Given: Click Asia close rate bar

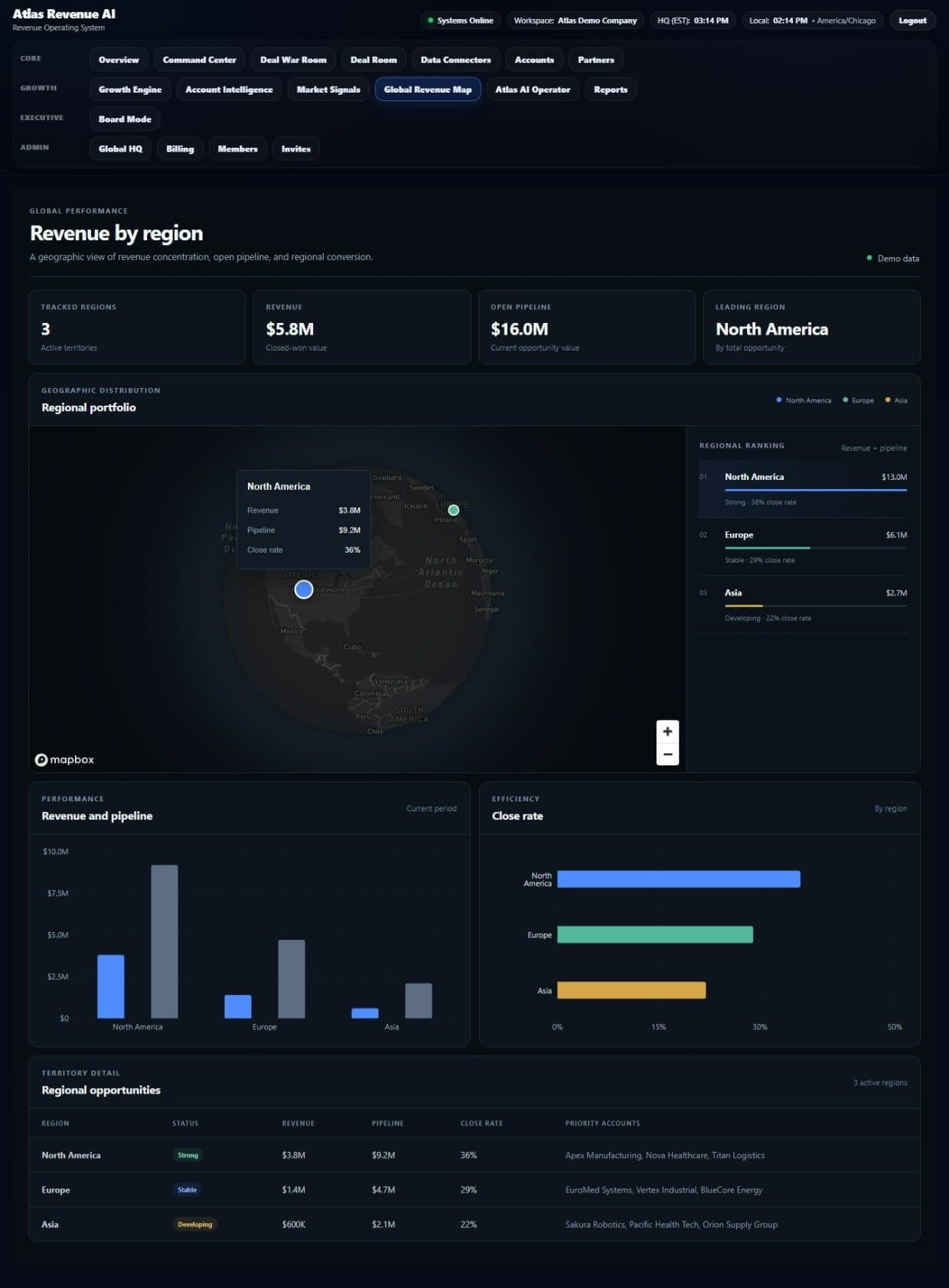Looking at the screenshot, I should [631, 990].
